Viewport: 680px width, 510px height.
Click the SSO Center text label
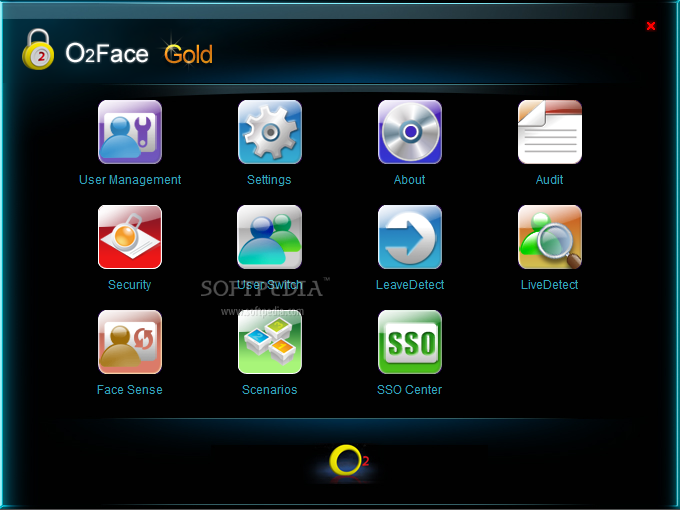(409, 390)
